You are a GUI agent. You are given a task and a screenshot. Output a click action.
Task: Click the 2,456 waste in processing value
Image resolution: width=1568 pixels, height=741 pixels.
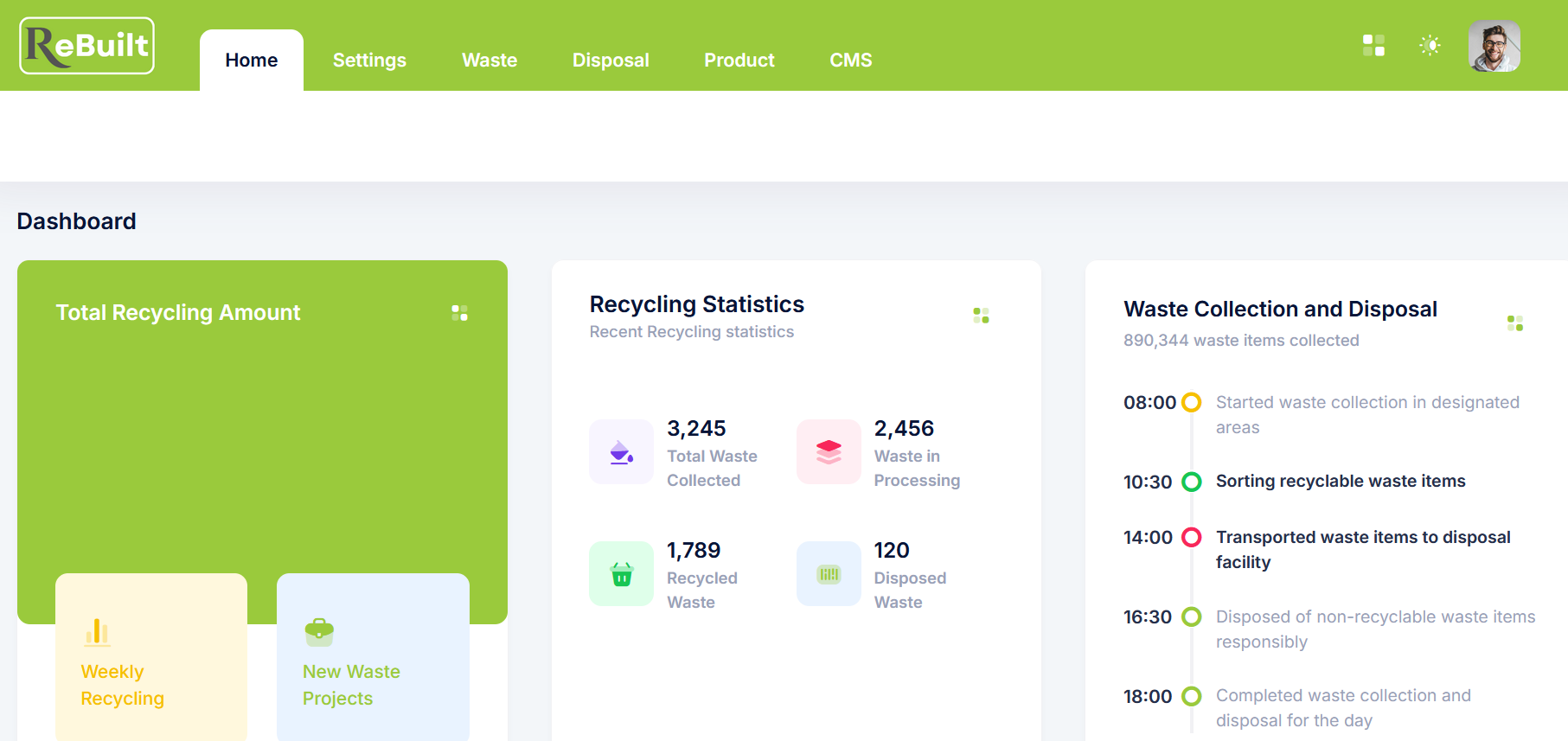904,428
